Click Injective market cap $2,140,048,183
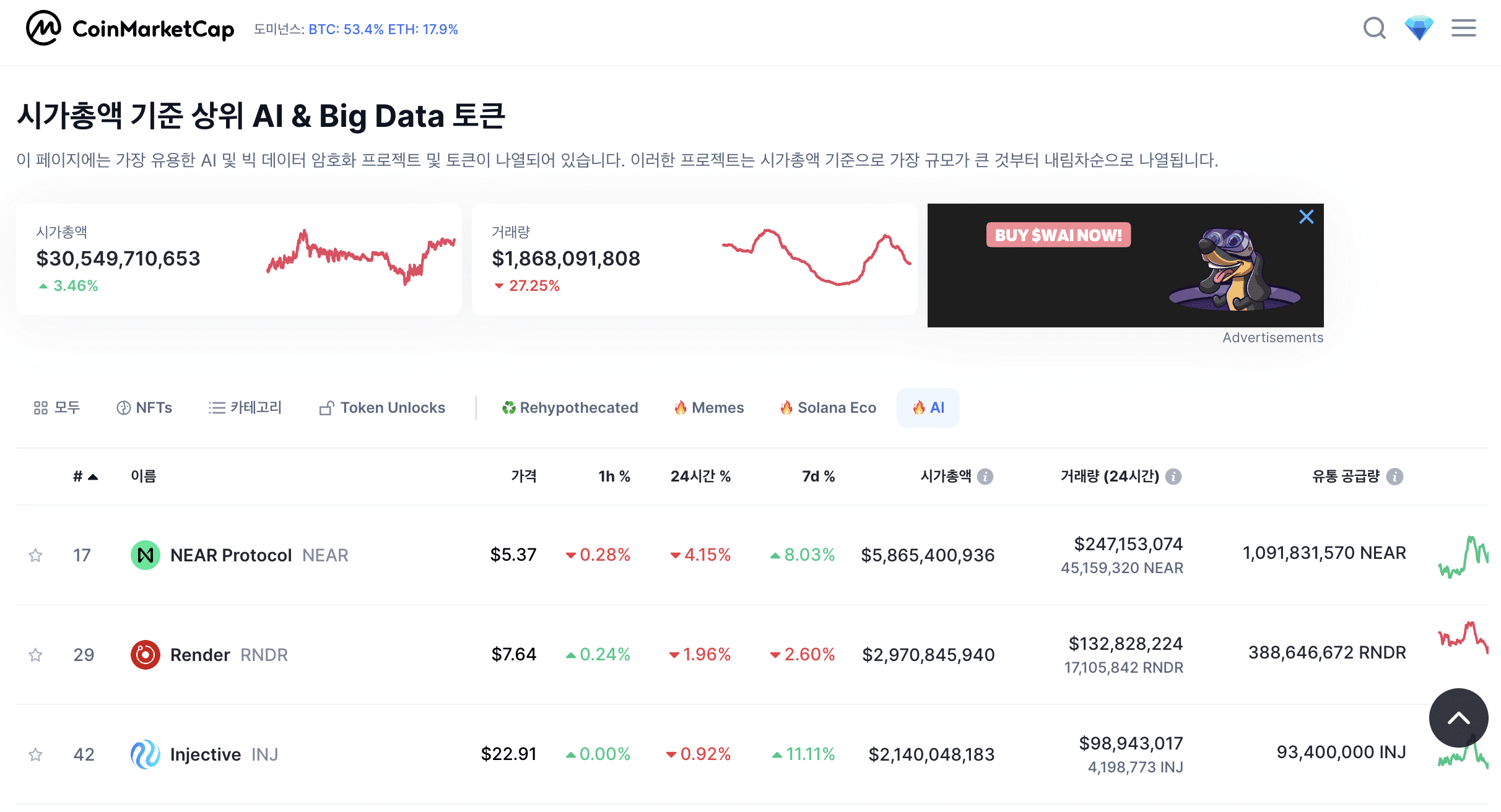 point(931,754)
